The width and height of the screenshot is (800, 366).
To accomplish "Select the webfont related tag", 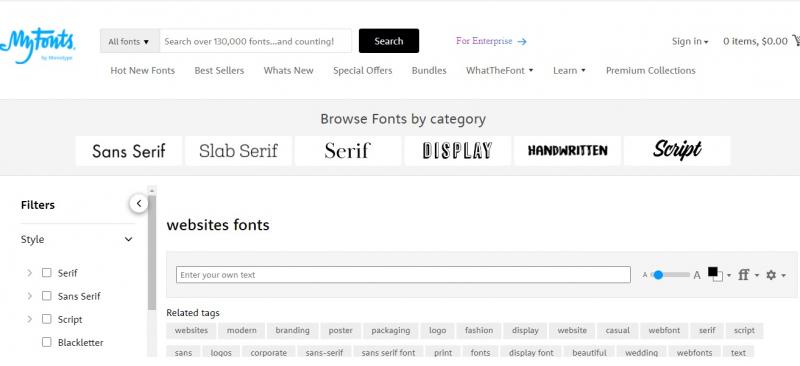I will (664, 330).
